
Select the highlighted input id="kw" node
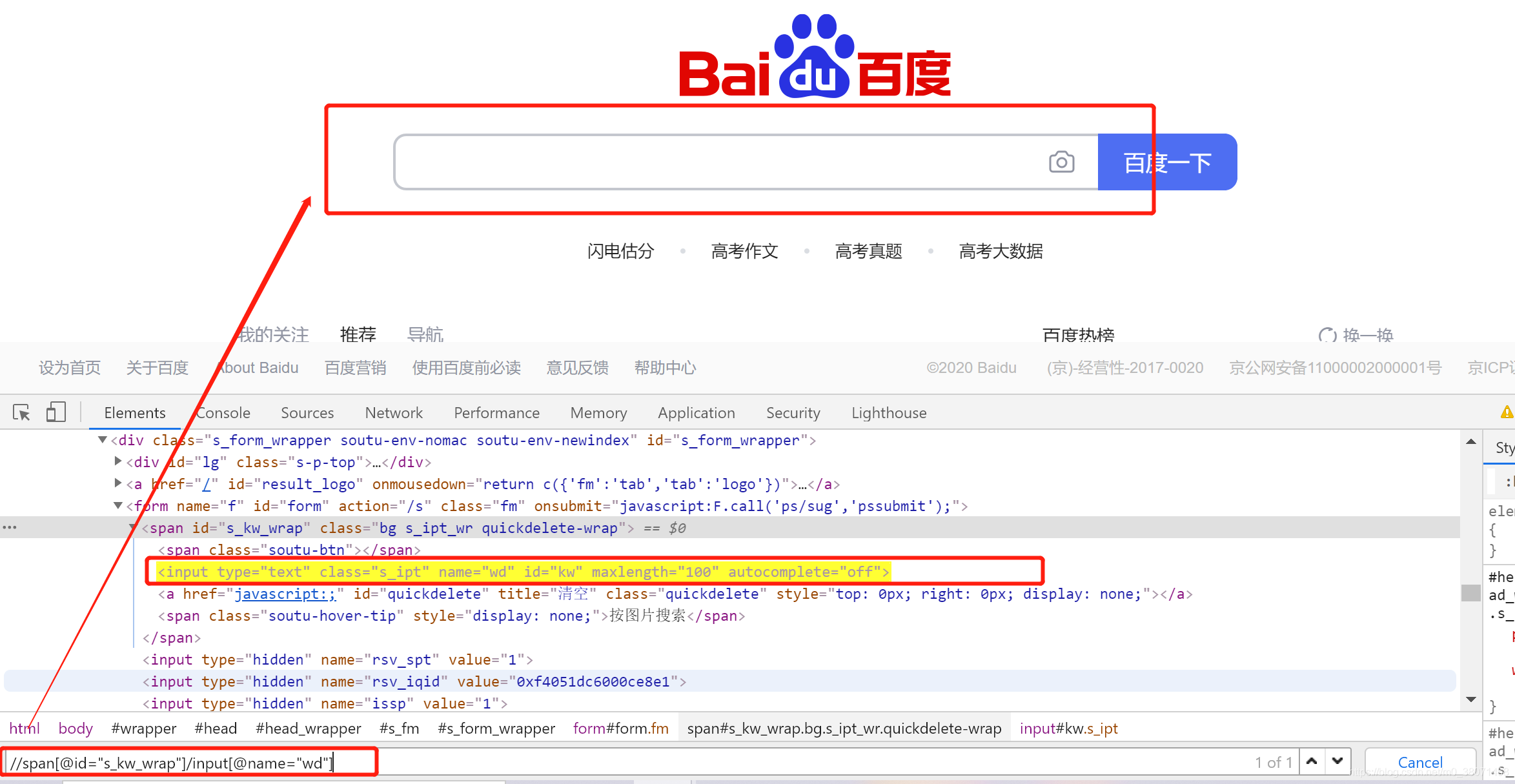(523, 572)
